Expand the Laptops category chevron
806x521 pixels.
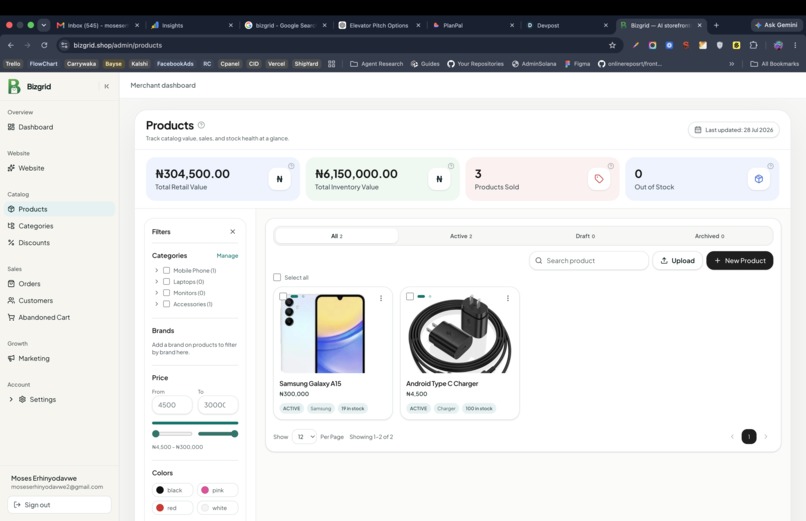[x=156, y=282]
